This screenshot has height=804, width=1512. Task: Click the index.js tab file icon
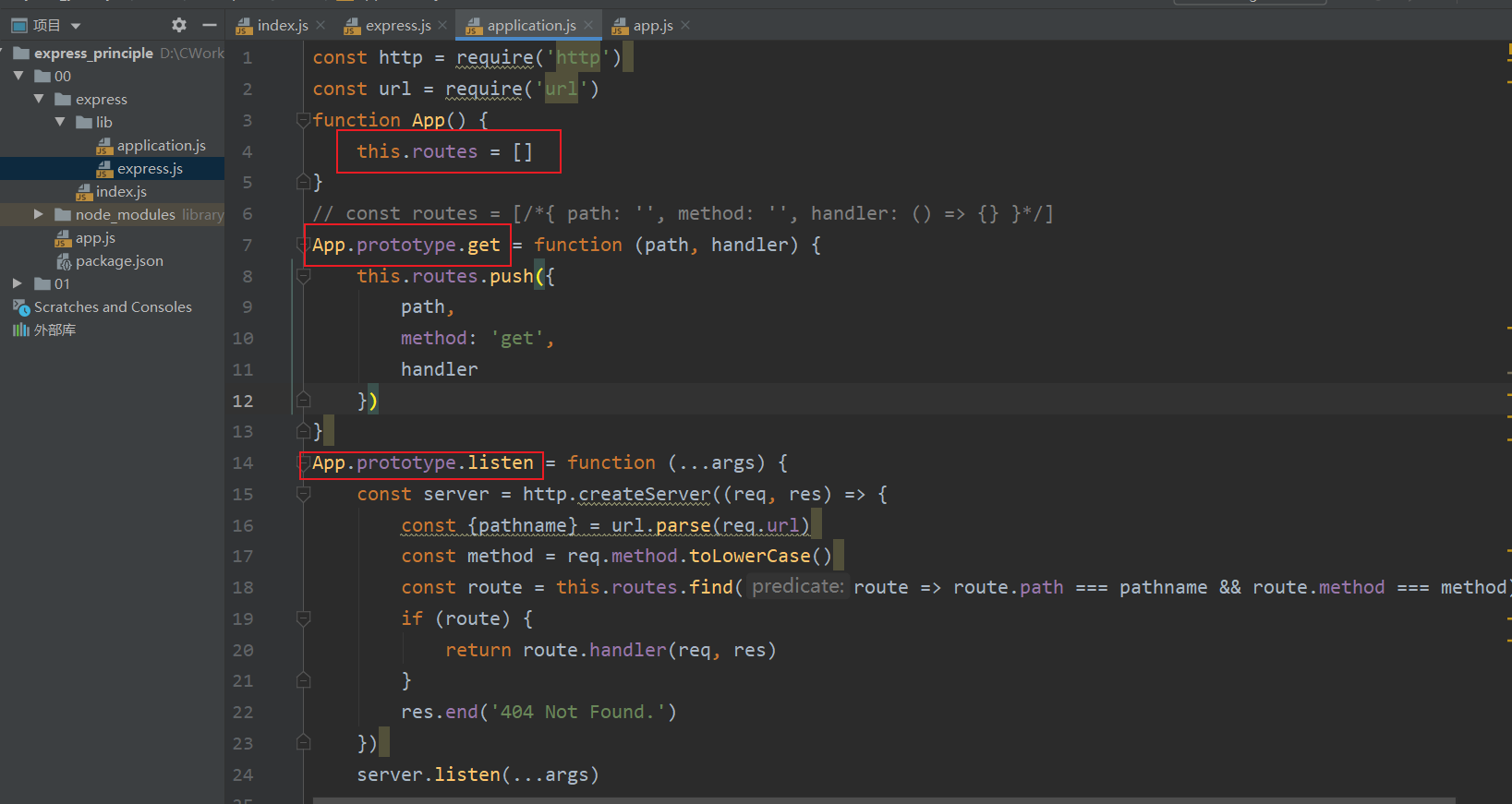coord(245,26)
